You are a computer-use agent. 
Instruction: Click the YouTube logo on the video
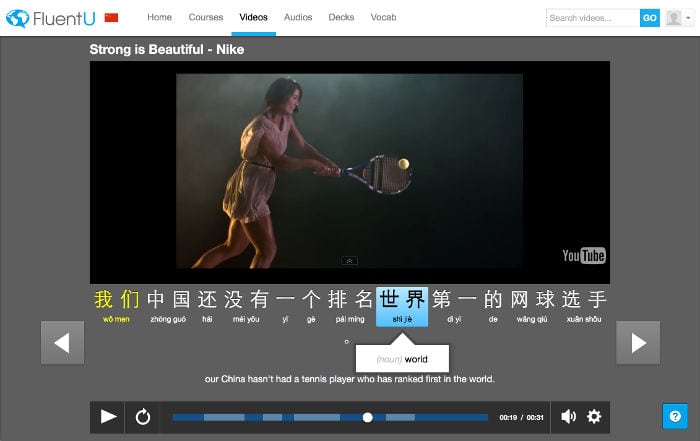(x=583, y=256)
